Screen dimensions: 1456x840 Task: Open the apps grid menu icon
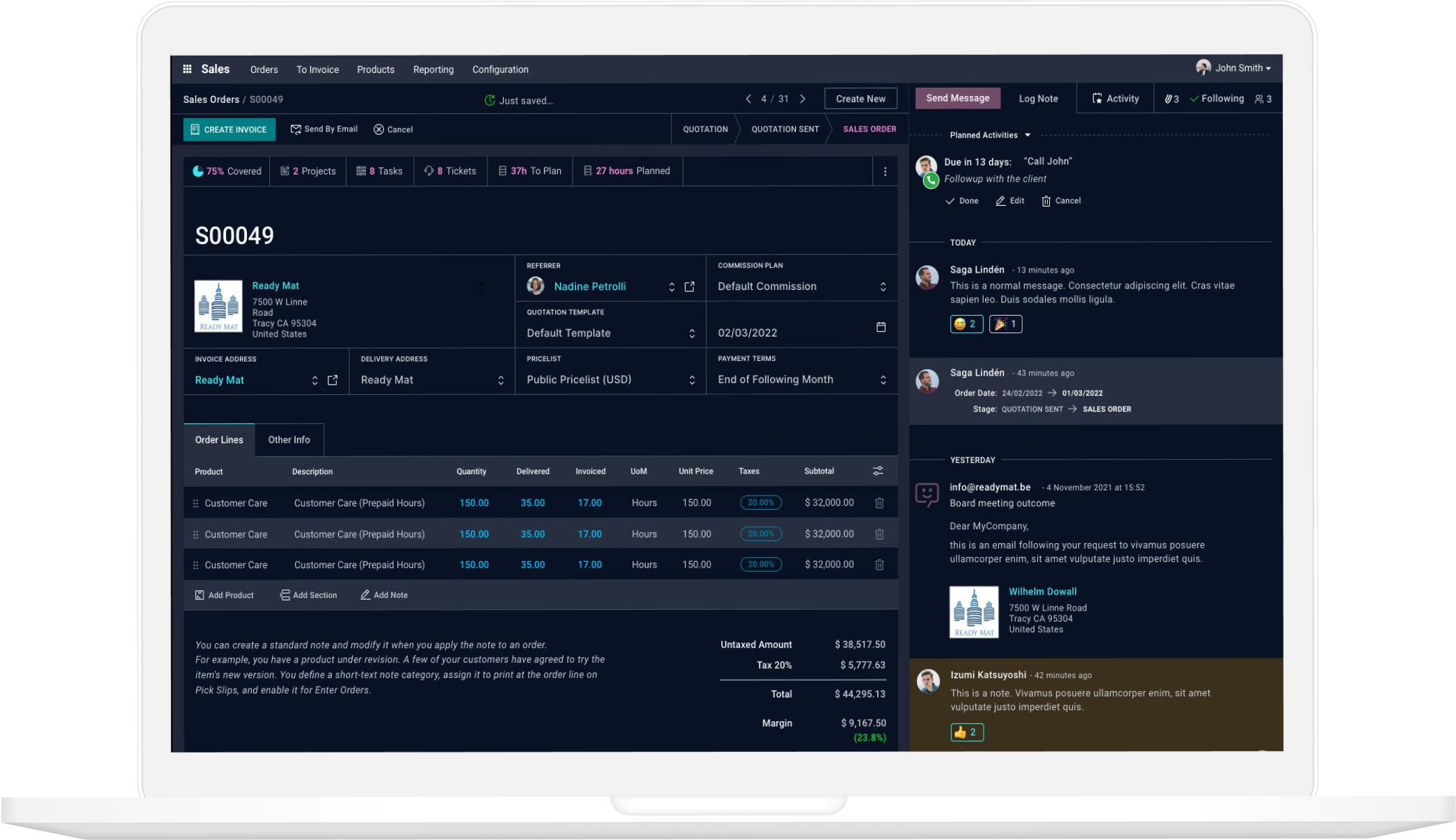187,69
